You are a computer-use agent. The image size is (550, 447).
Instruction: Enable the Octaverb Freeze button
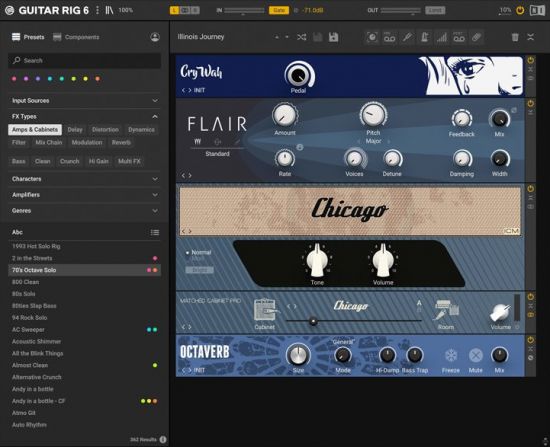pos(451,355)
